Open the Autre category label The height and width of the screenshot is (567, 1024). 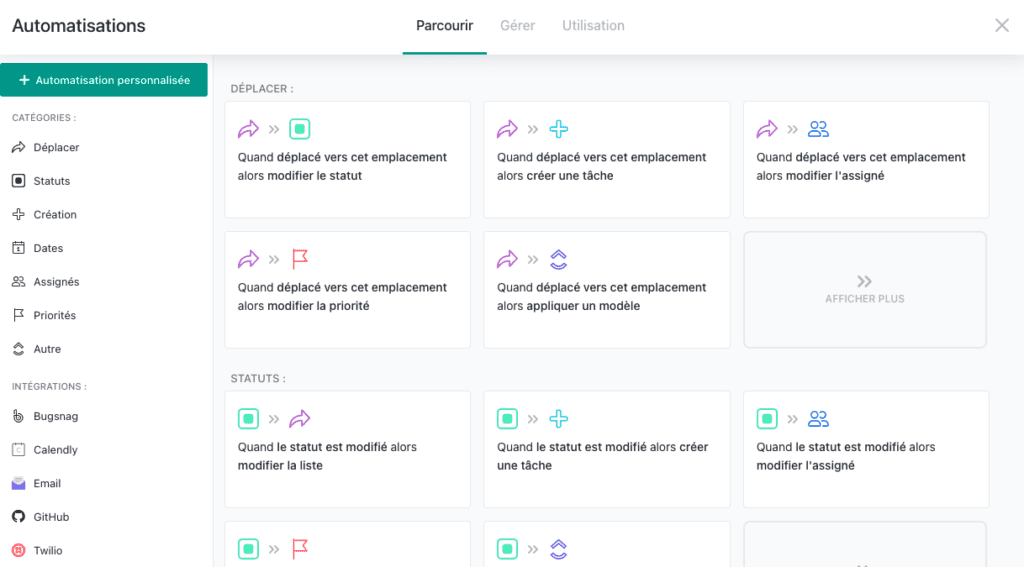[x=47, y=349]
